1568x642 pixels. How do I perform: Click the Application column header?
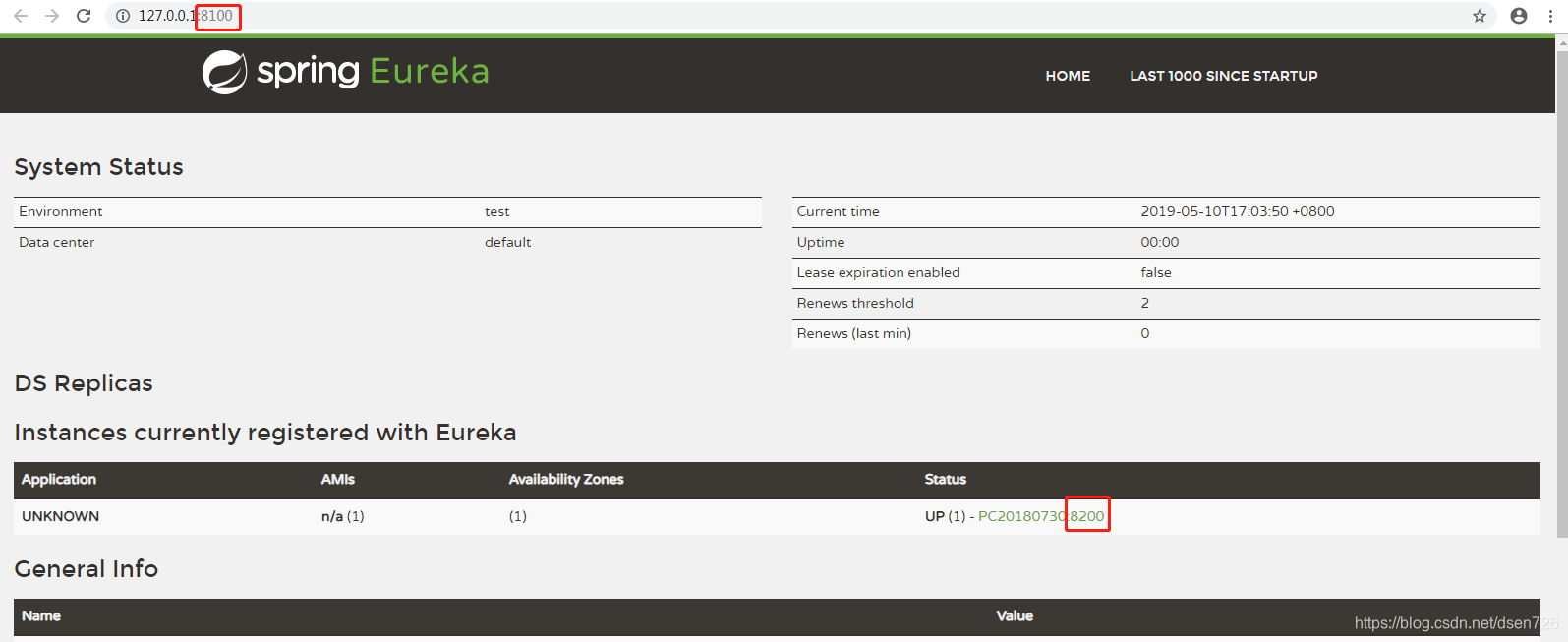pos(59,479)
